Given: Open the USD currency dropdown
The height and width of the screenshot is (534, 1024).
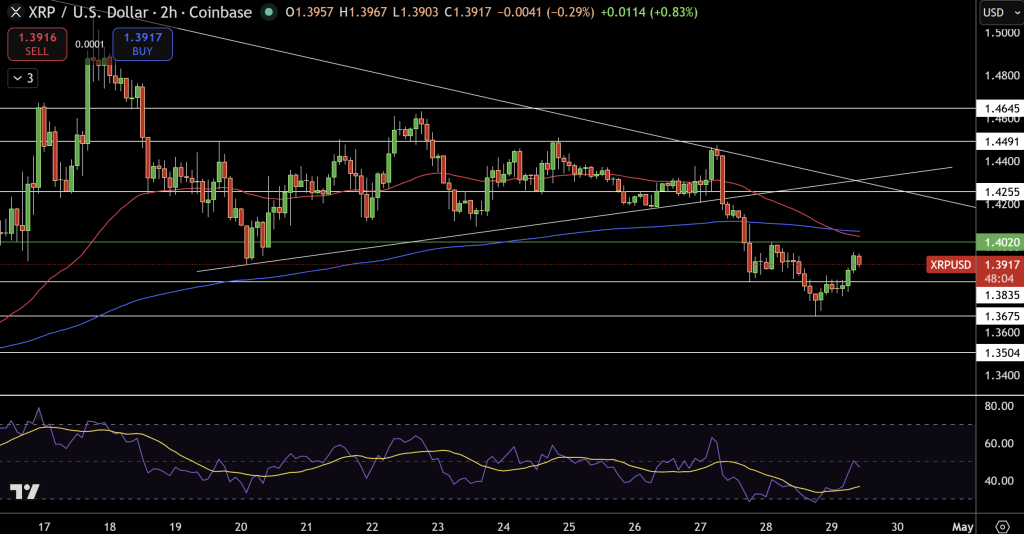Looking at the screenshot, I should [x=998, y=13].
